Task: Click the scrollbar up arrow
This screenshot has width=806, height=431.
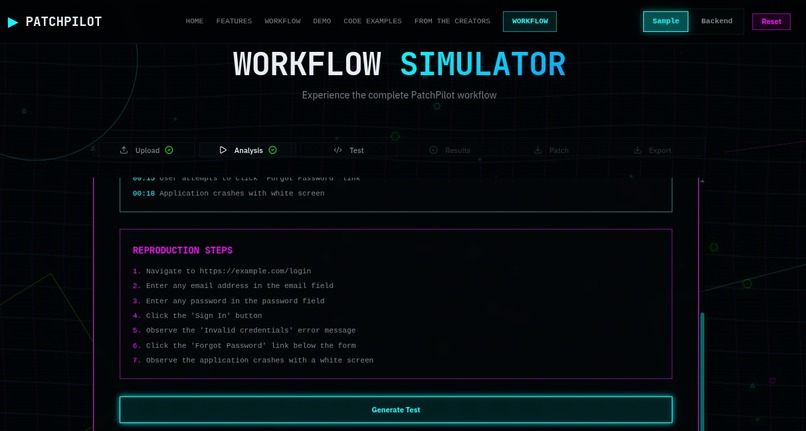Action: 702,181
